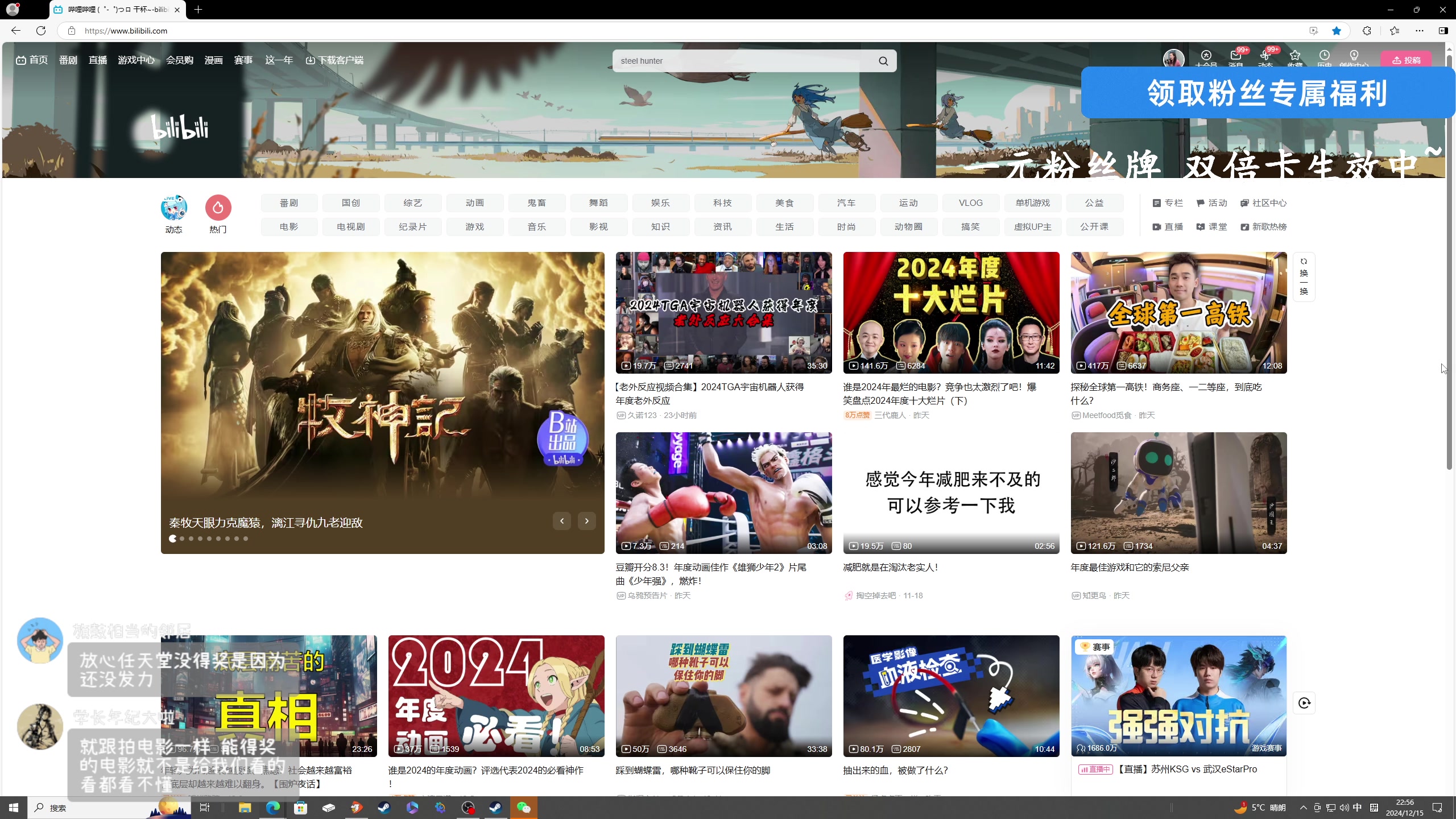Click browser back arrow

point(16,31)
